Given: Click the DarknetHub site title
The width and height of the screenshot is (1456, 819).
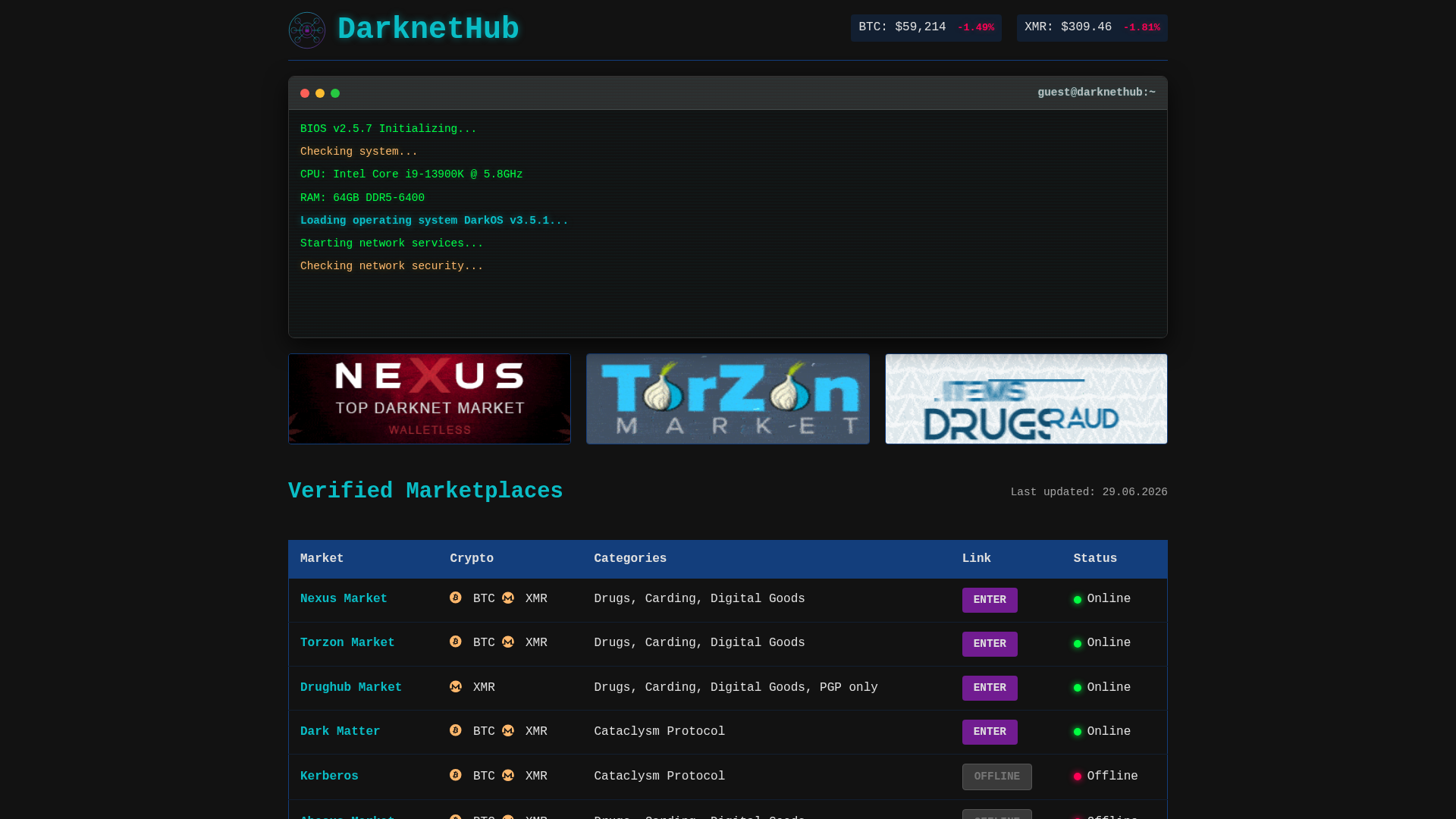Looking at the screenshot, I should [428, 30].
